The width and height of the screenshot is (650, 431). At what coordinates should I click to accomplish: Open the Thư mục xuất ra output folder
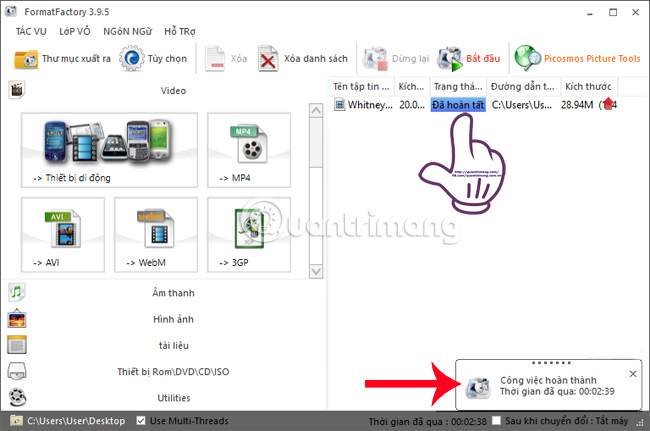click(x=62, y=59)
